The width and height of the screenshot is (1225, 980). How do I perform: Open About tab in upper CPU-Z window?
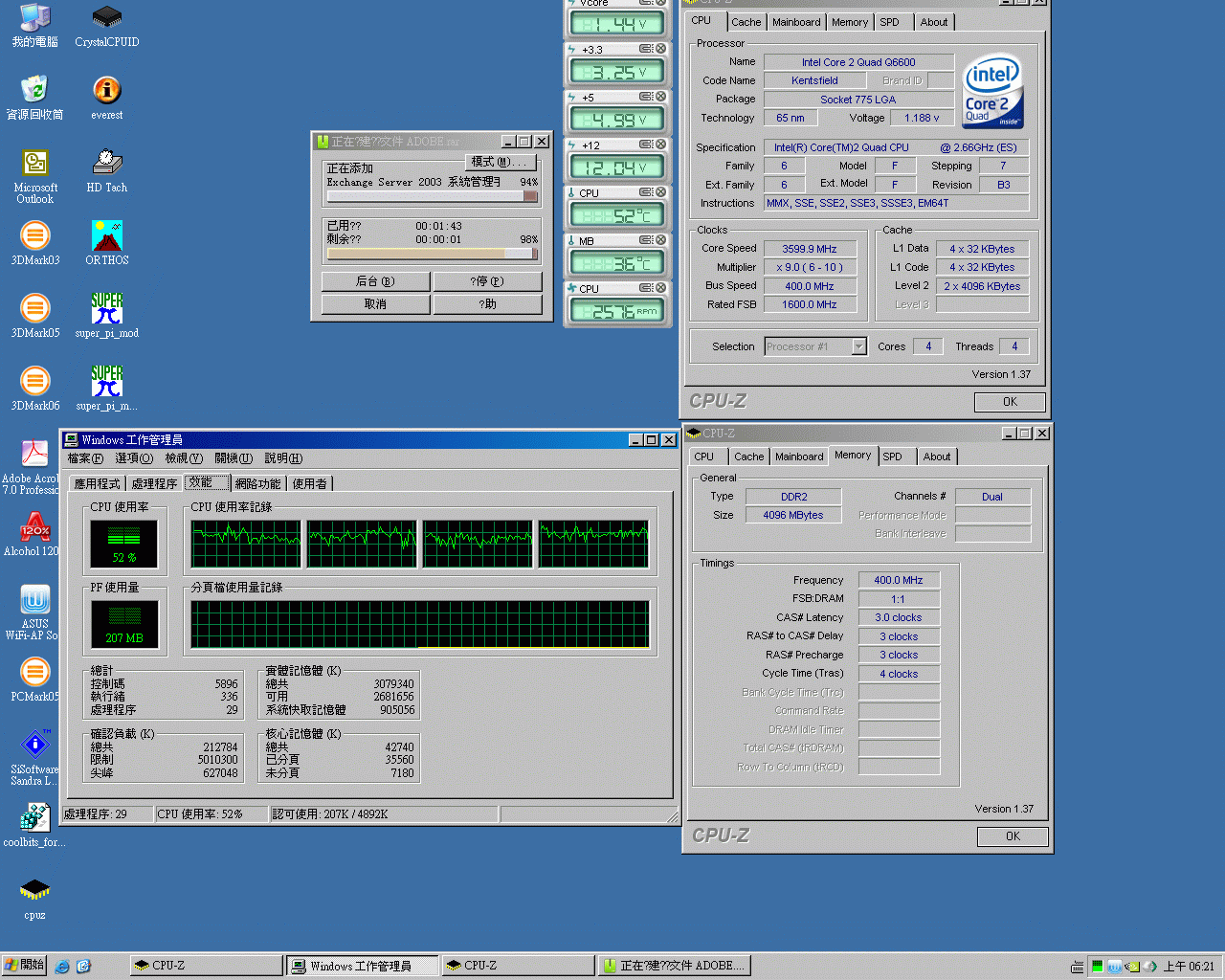(x=934, y=22)
